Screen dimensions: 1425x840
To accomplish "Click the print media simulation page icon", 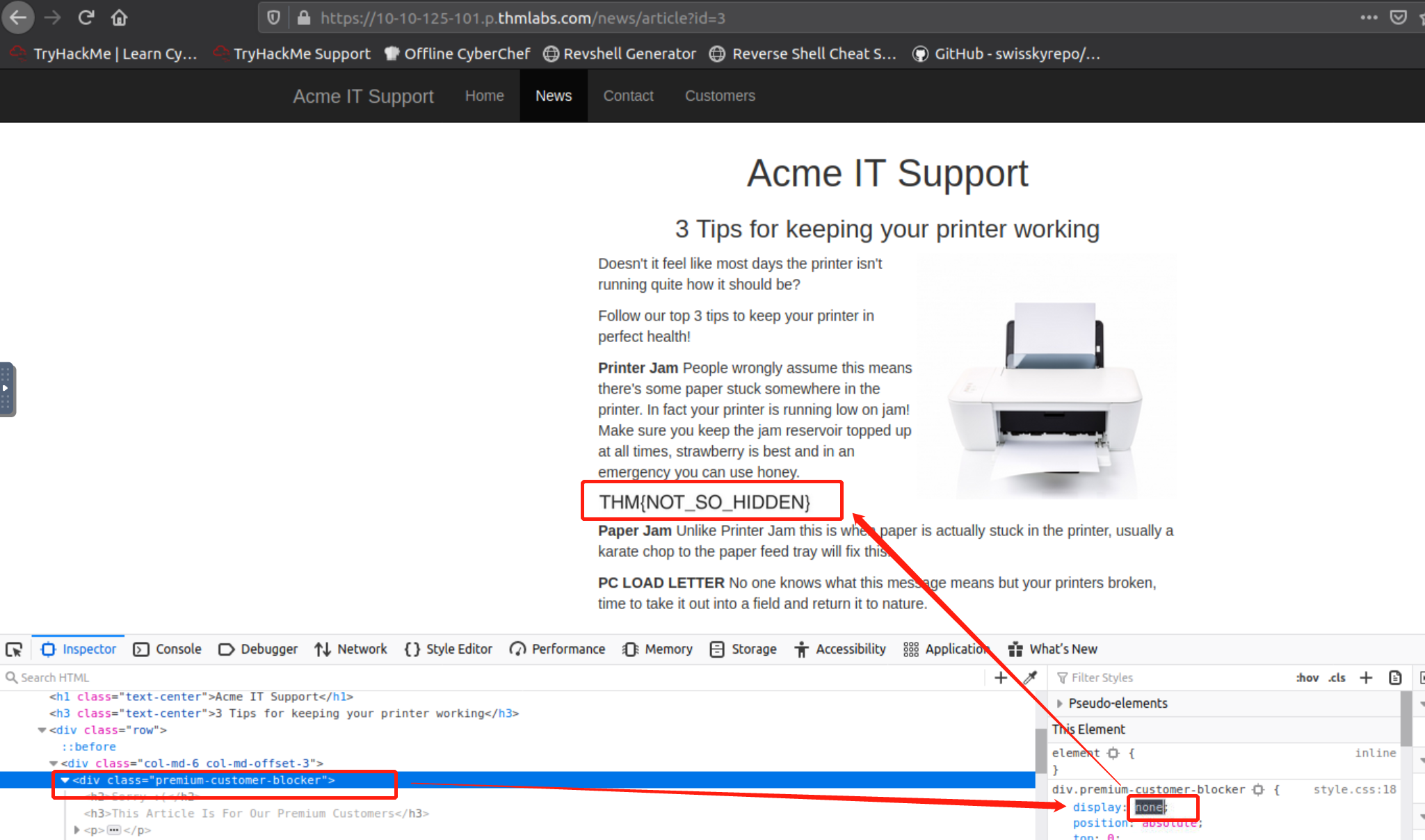I will coord(1395,677).
